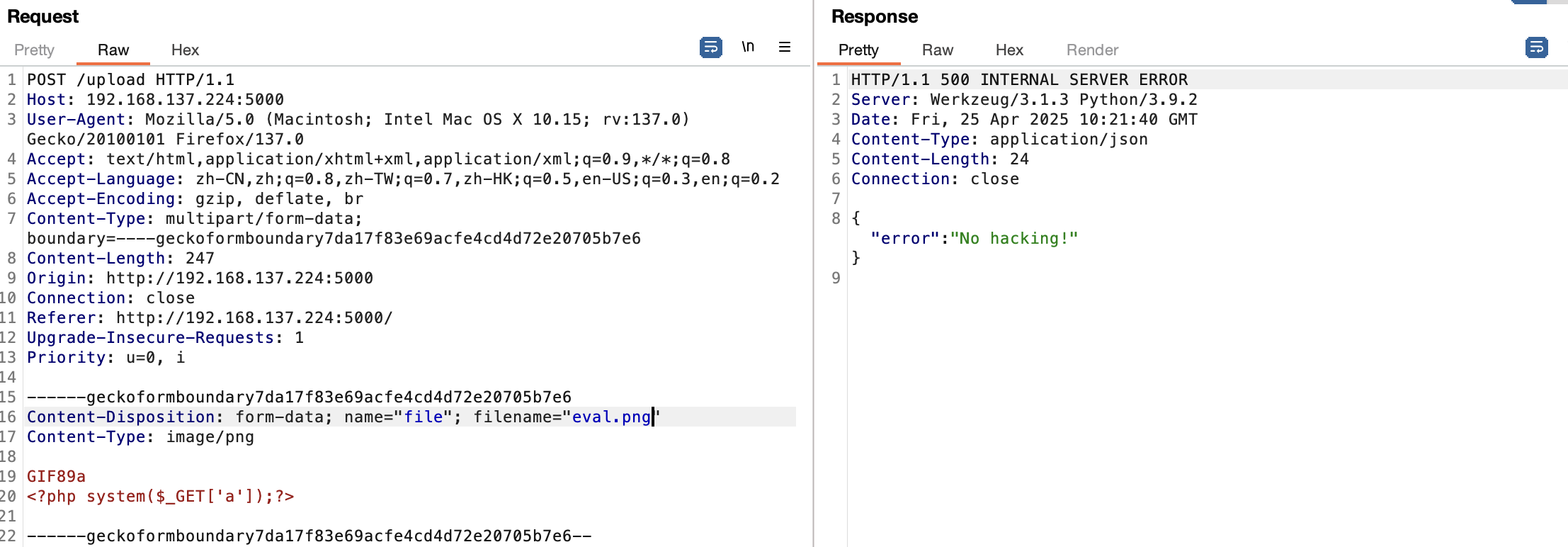Click the Server: Werkzeug response header
Screen dimensions: 1568x547
(x=1024, y=99)
